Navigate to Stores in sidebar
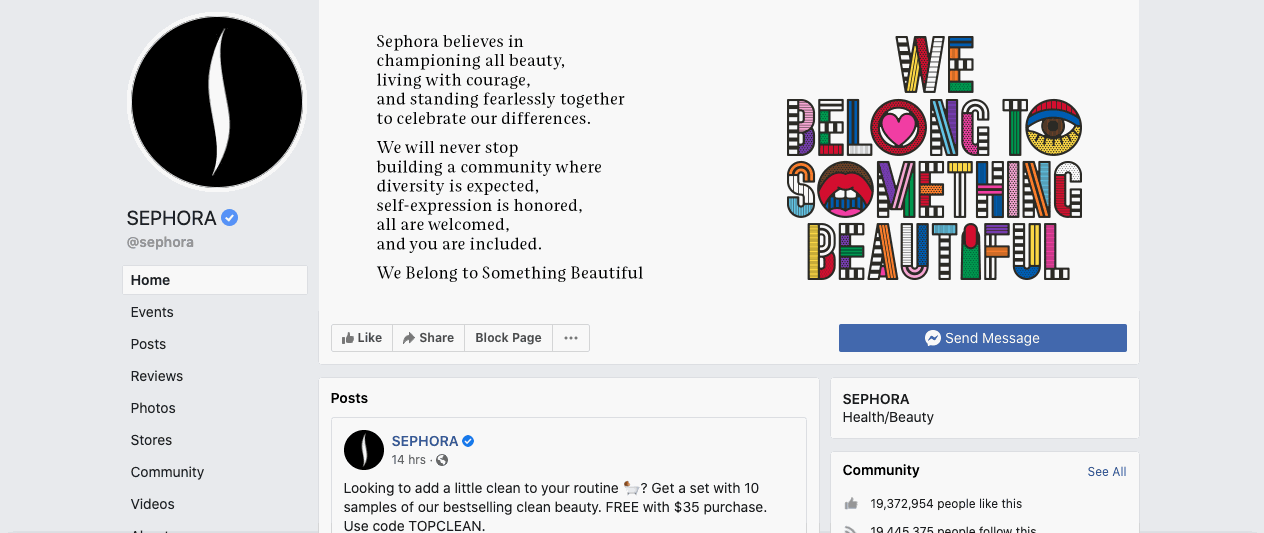This screenshot has width=1264, height=533. [151, 440]
